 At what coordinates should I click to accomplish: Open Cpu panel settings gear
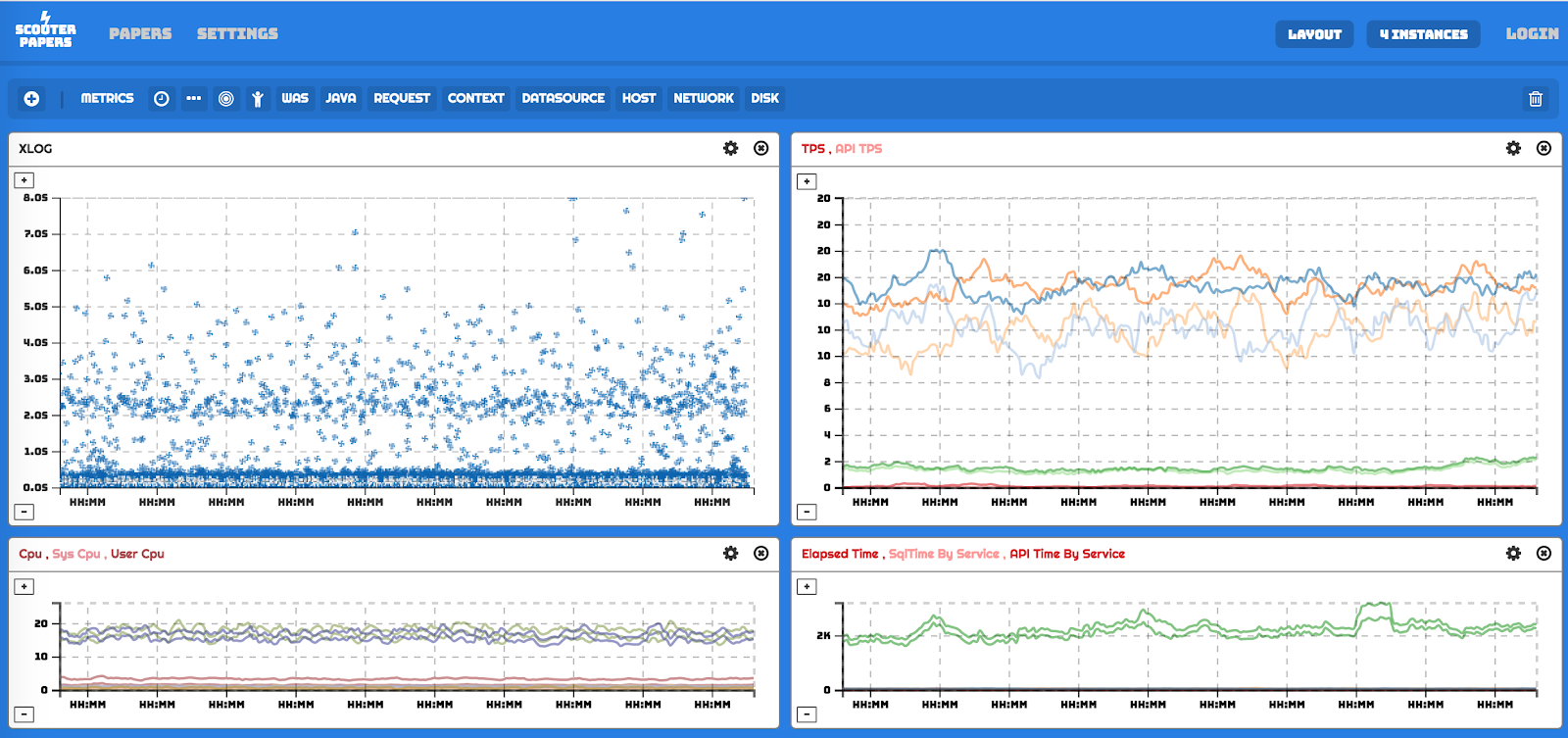pyautogui.click(x=731, y=553)
